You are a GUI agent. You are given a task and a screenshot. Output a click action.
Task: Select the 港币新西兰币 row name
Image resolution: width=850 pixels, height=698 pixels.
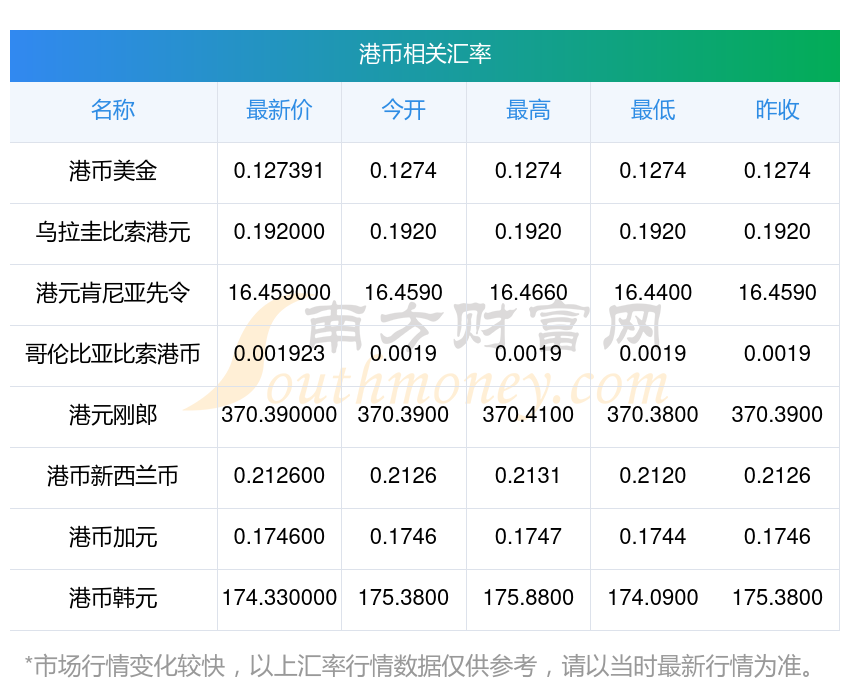click(113, 476)
